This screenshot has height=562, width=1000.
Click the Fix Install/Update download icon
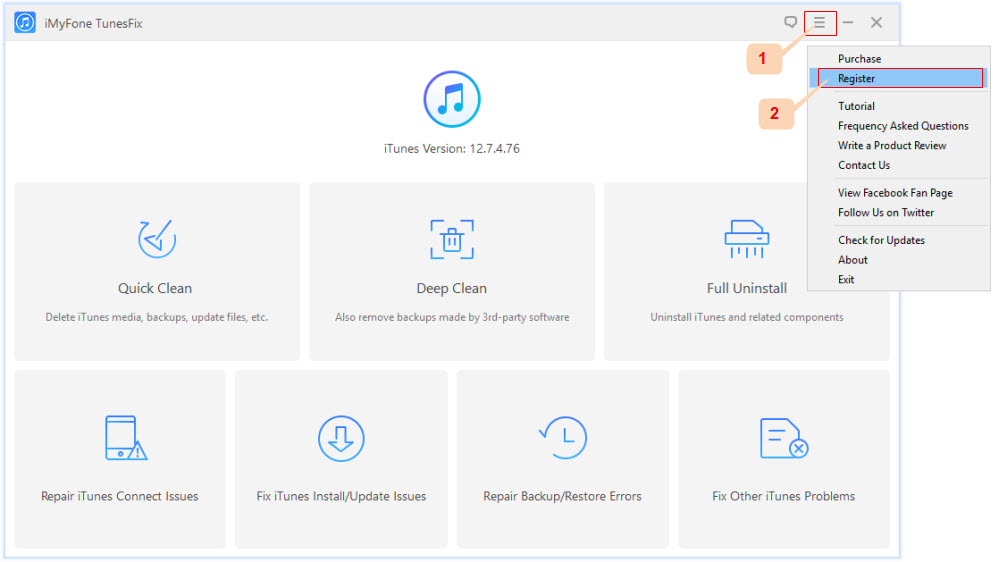coord(341,438)
